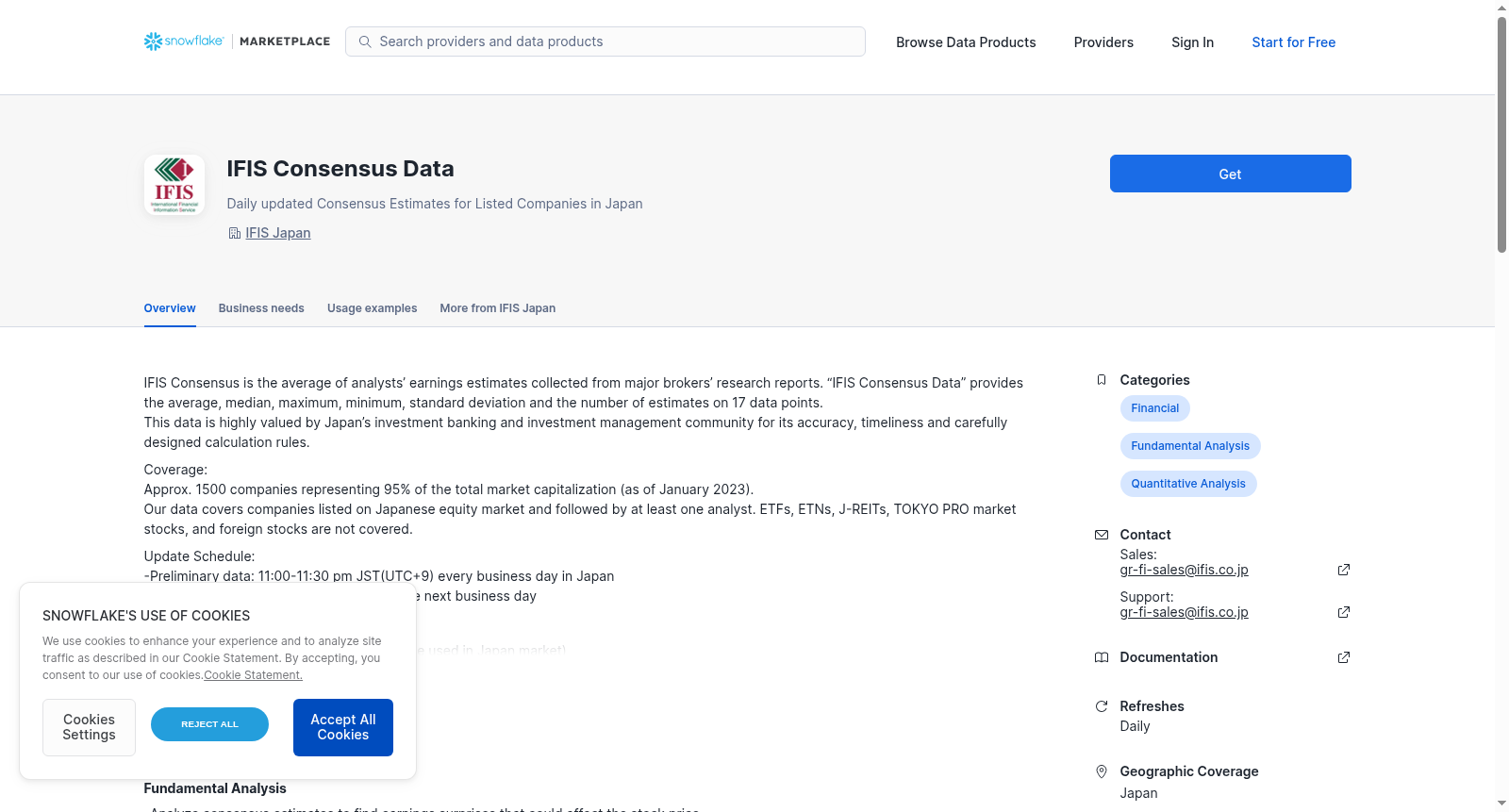Go to the More from IFIS Japan tab
This screenshot has width=1509, height=812.
coord(497,308)
